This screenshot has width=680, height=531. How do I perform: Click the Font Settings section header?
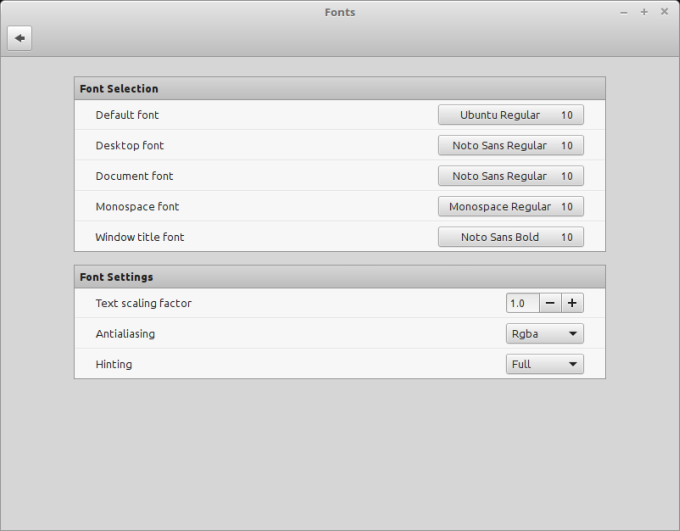click(339, 277)
